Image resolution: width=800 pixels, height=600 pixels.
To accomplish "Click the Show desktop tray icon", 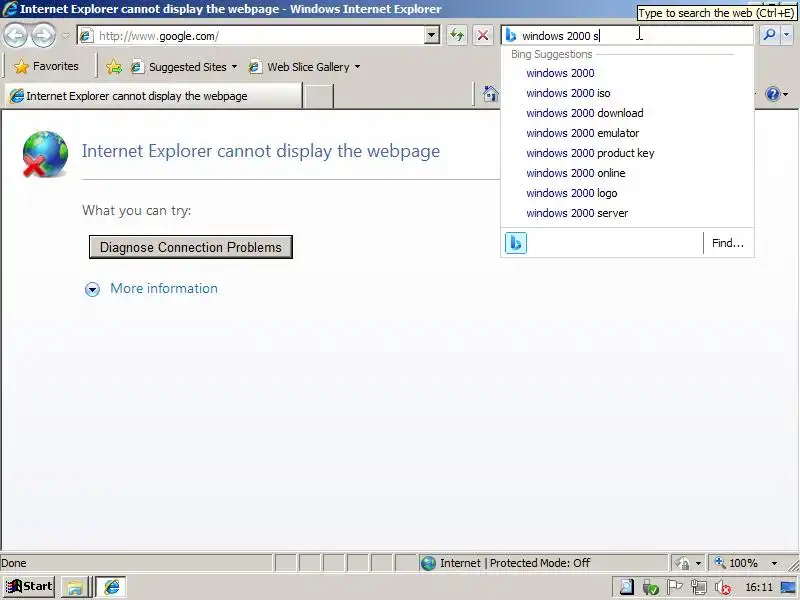I will [788, 587].
